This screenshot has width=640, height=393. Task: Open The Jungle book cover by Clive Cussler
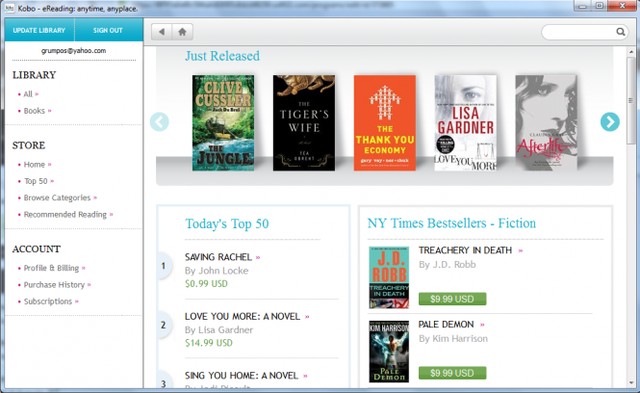[x=223, y=122]
